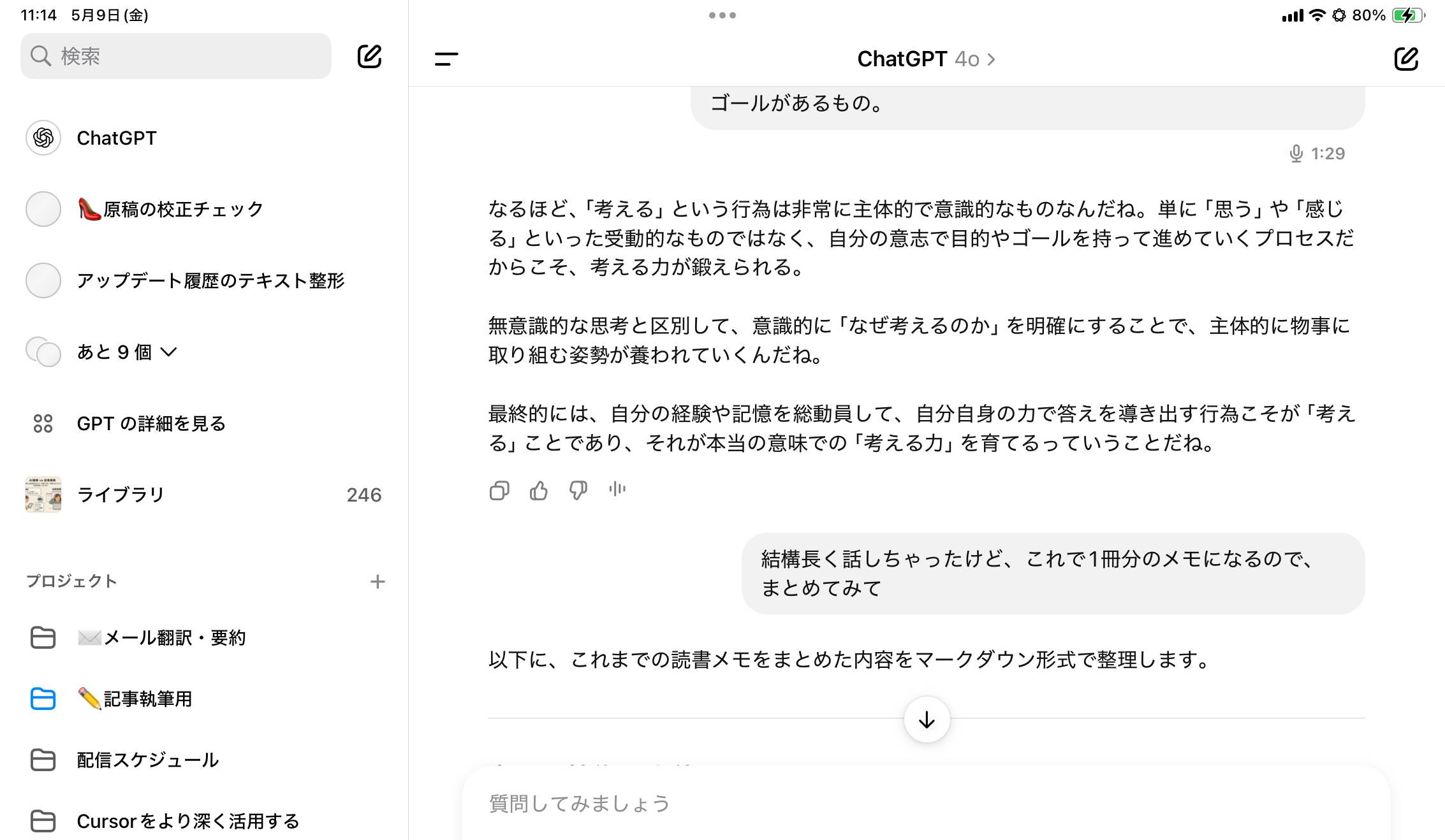Image resolution: width=1445 pixels, height=840 pixels.
Task: Give thumbs down to the response
Action: pos(578,489)
